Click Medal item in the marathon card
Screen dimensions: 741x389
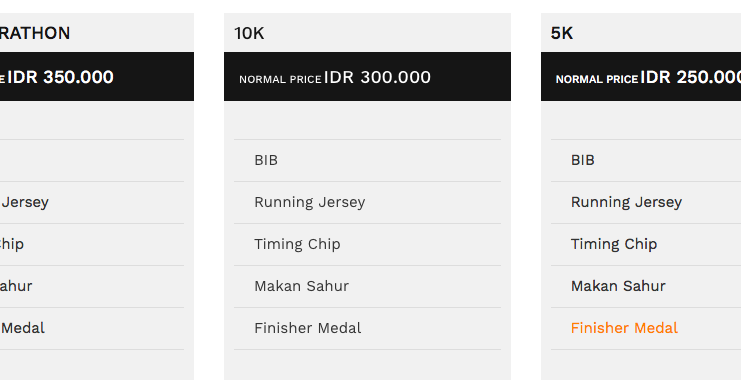click(23, 328)
